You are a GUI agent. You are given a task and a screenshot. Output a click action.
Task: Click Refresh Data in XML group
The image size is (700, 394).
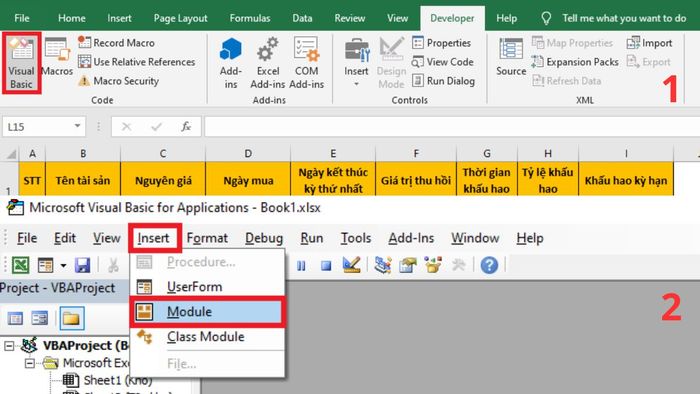coord(567,81)
